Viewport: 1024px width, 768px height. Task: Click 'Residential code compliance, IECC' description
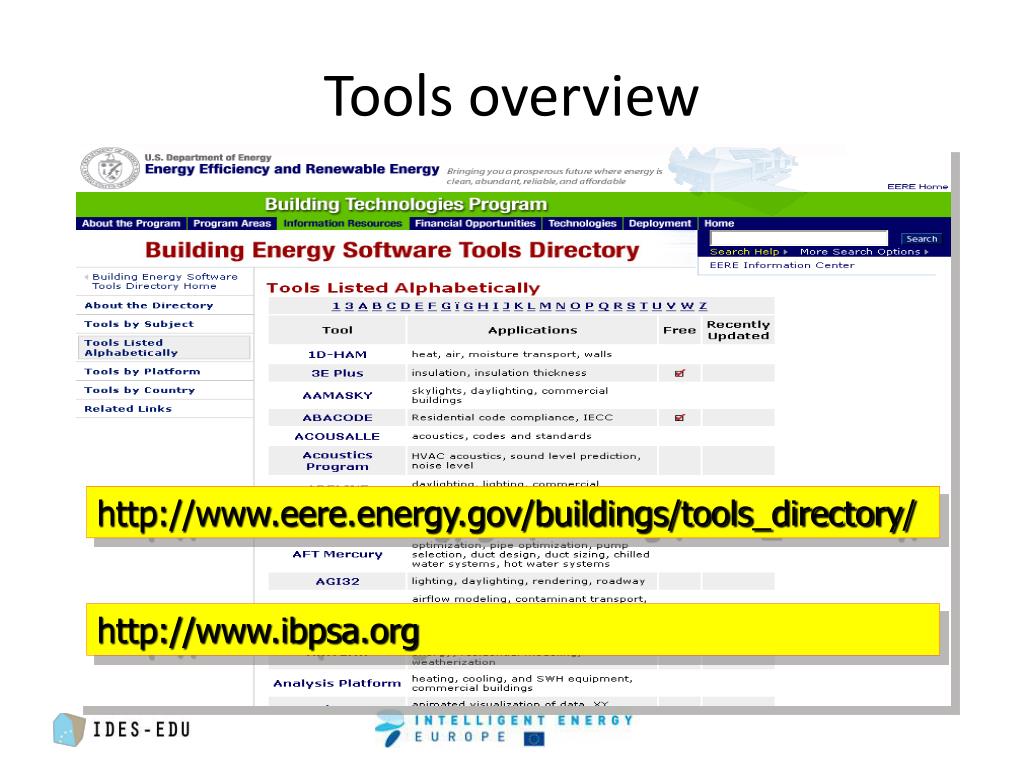click(512, 417)
